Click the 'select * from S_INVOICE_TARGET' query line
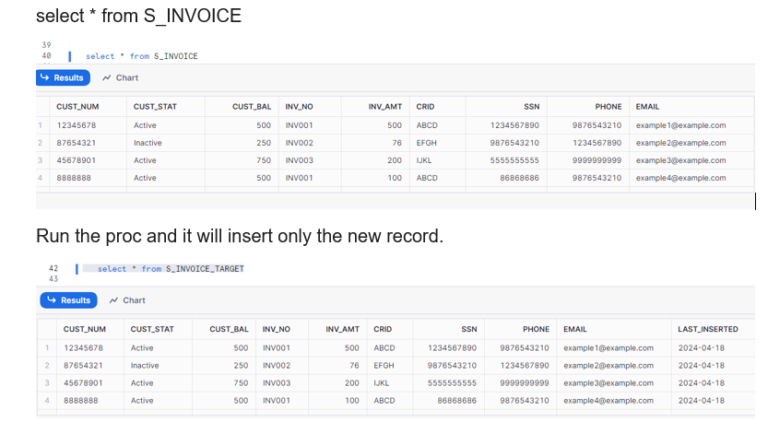Image resolution: width=768 pixels, height=434 pixels. [170, 268]
